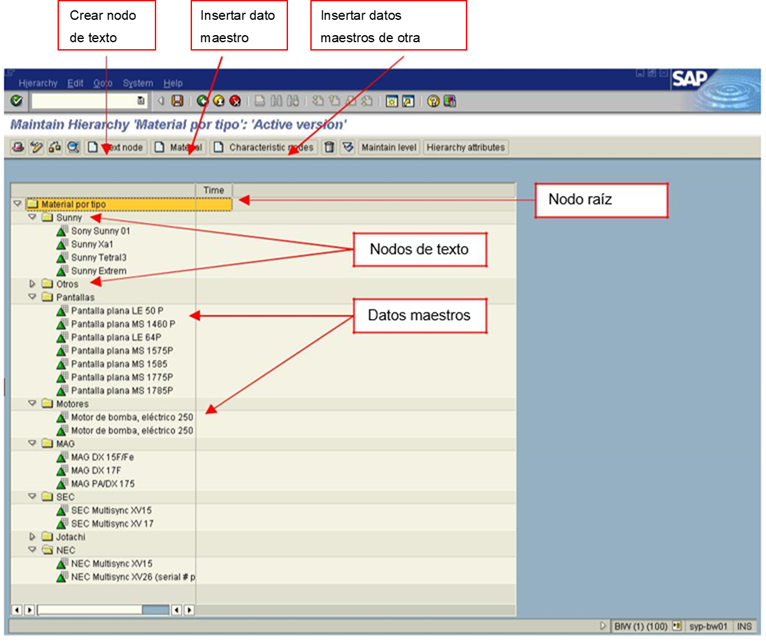Collapse the Sunny folder node
Viewport: 766px width, 642px height.
(32, 217)
